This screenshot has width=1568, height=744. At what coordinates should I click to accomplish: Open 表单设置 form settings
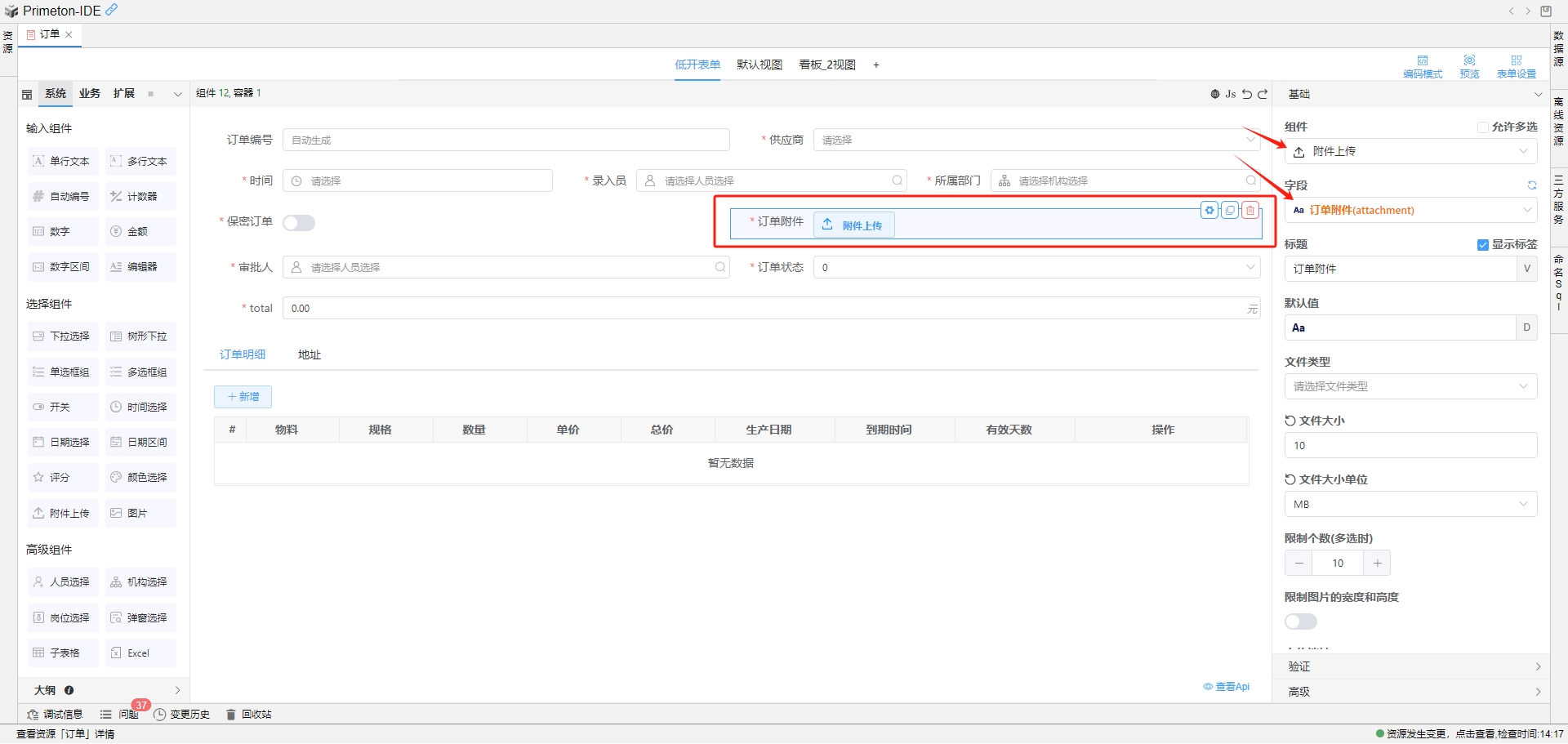pyautogui.click(x=1516, y=66)
